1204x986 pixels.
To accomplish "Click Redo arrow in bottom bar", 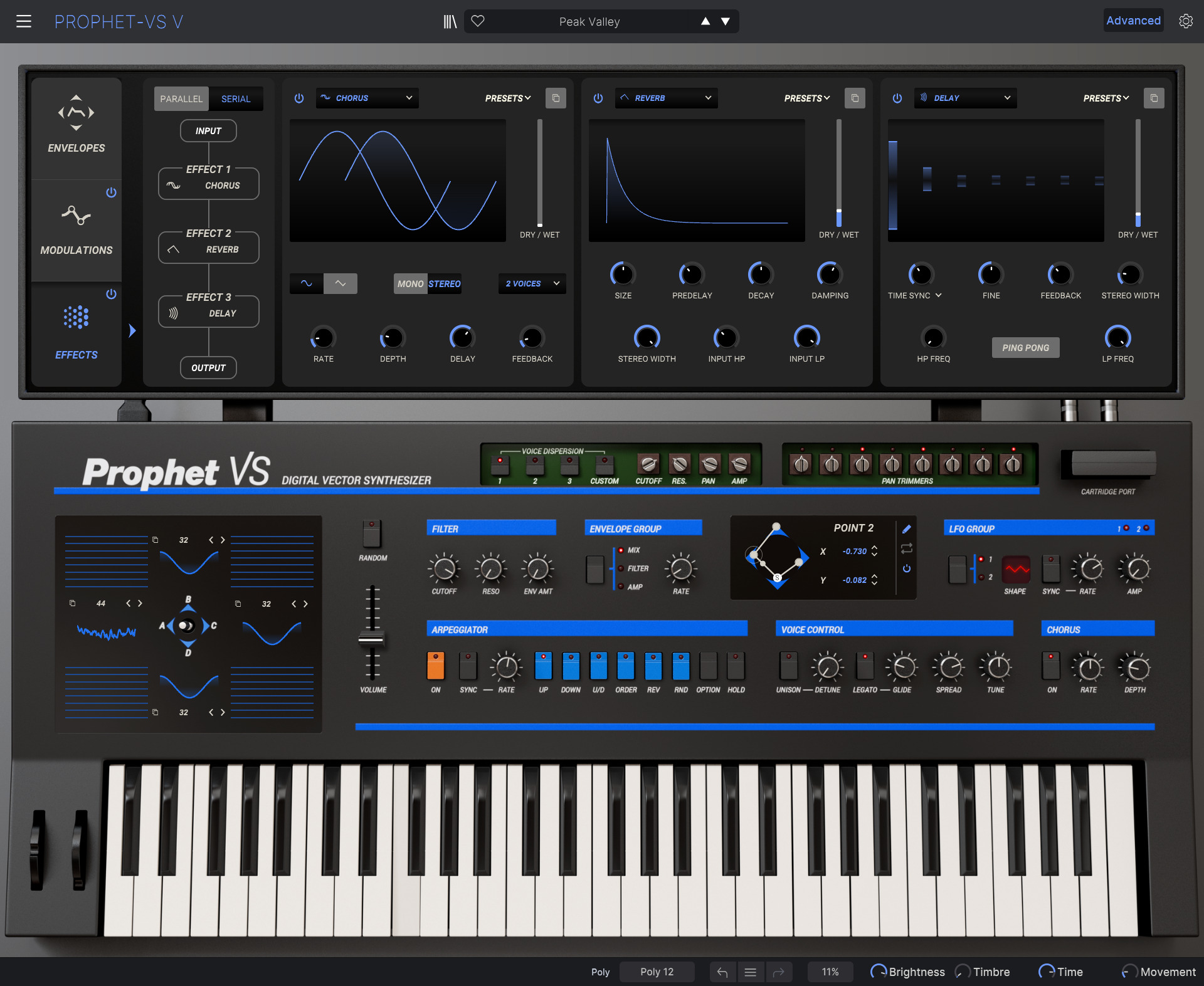I will pos(778,972).
